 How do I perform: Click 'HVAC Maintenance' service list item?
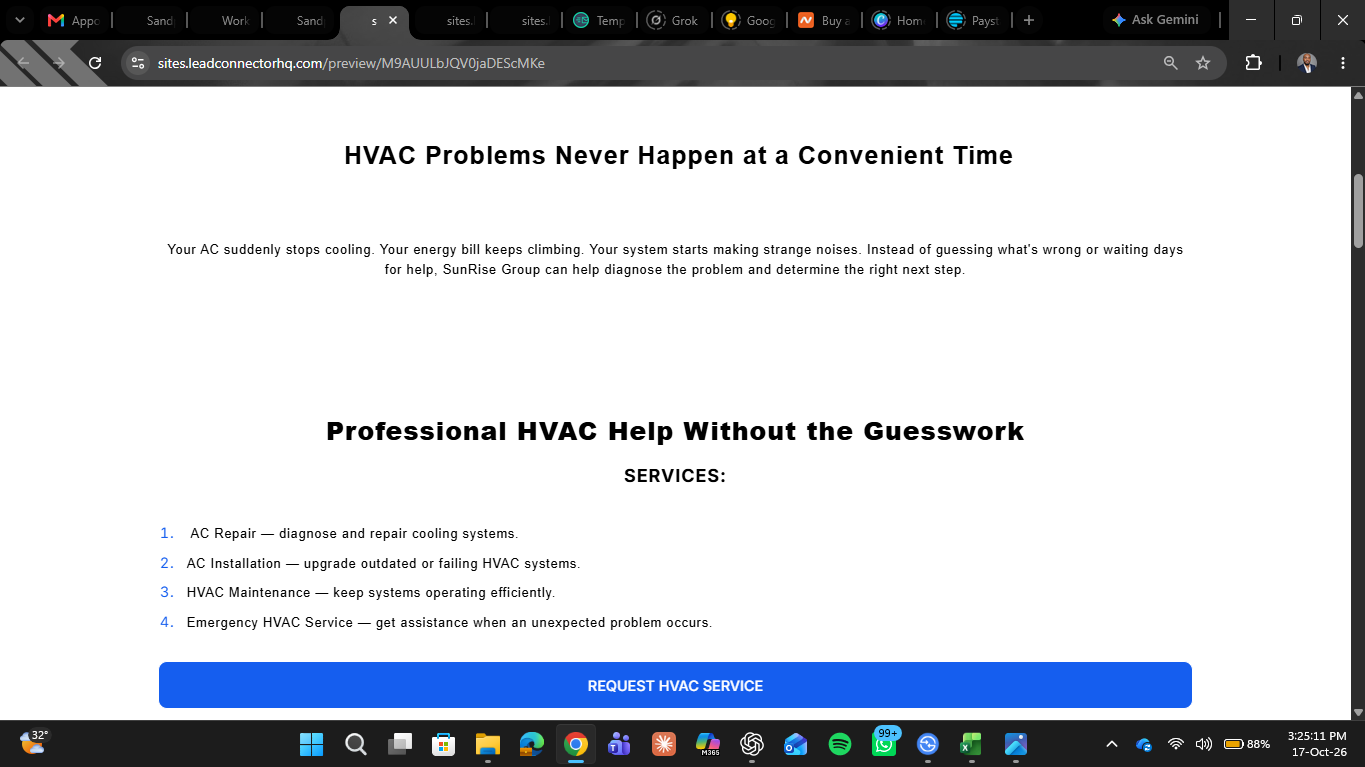(x=371, y=593)
